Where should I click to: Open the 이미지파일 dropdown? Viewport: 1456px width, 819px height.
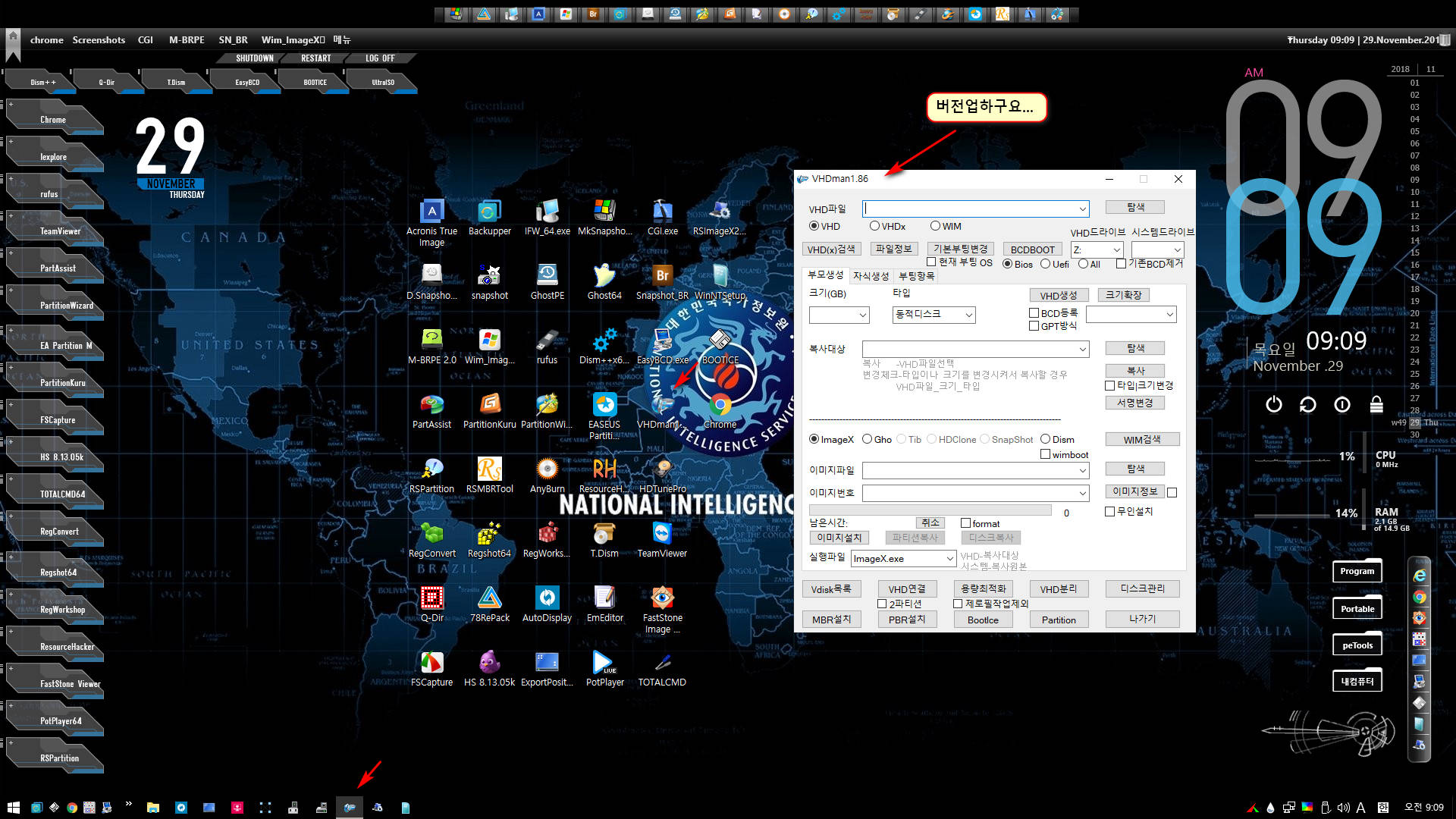coord(1082,471)
